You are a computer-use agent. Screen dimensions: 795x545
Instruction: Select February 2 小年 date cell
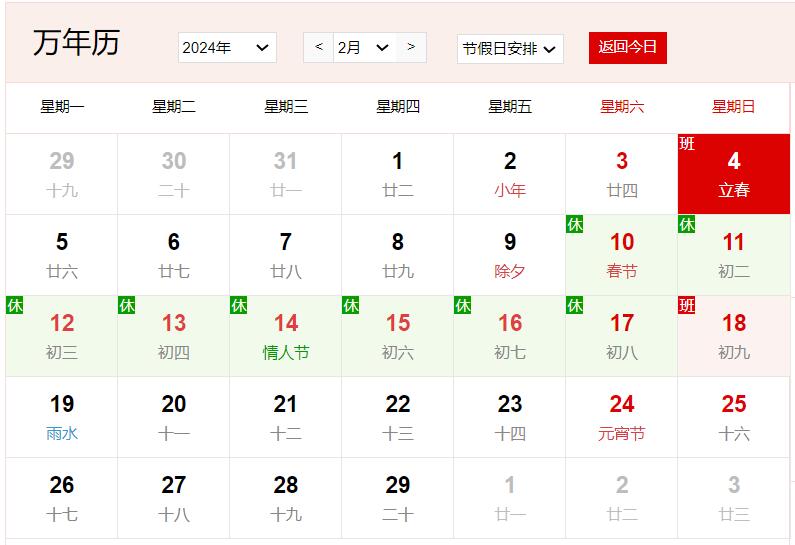point(509,174)
